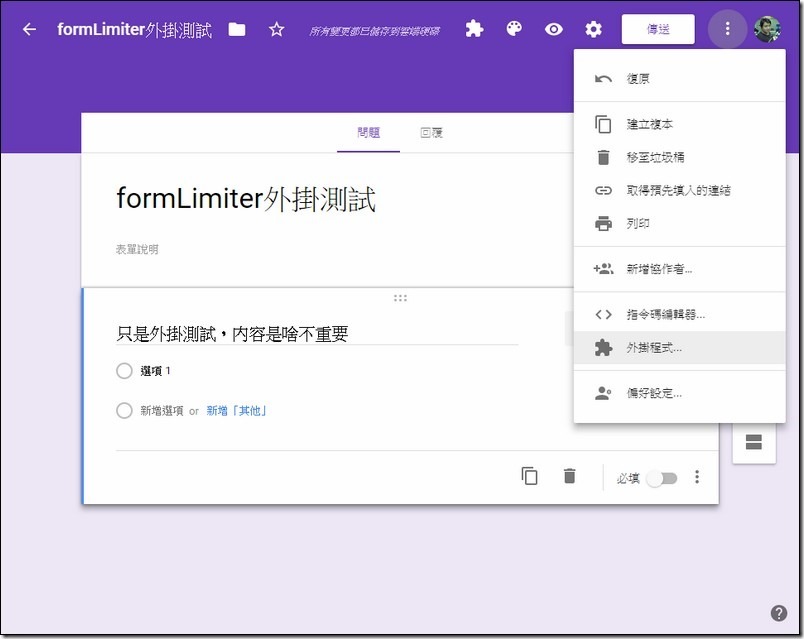Click the 傳送 send button
This screenshot has height=639, width=804.
[x=658, y=29]
